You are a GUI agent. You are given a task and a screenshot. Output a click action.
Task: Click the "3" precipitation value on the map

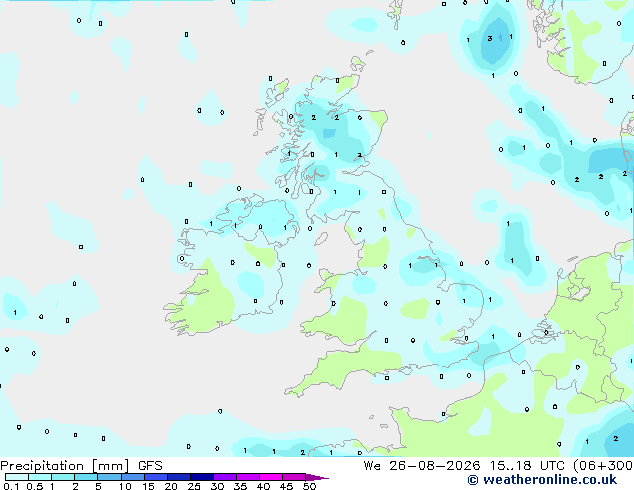[x=490, y=38]
